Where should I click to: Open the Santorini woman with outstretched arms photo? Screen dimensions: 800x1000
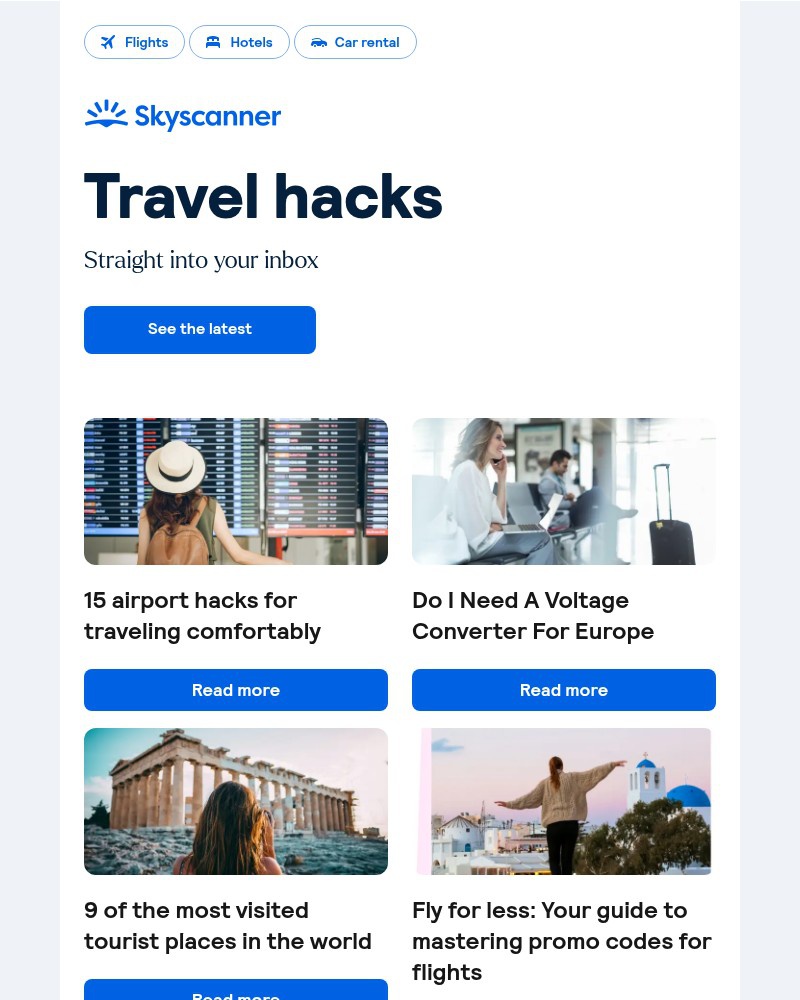tap(564, 801)
